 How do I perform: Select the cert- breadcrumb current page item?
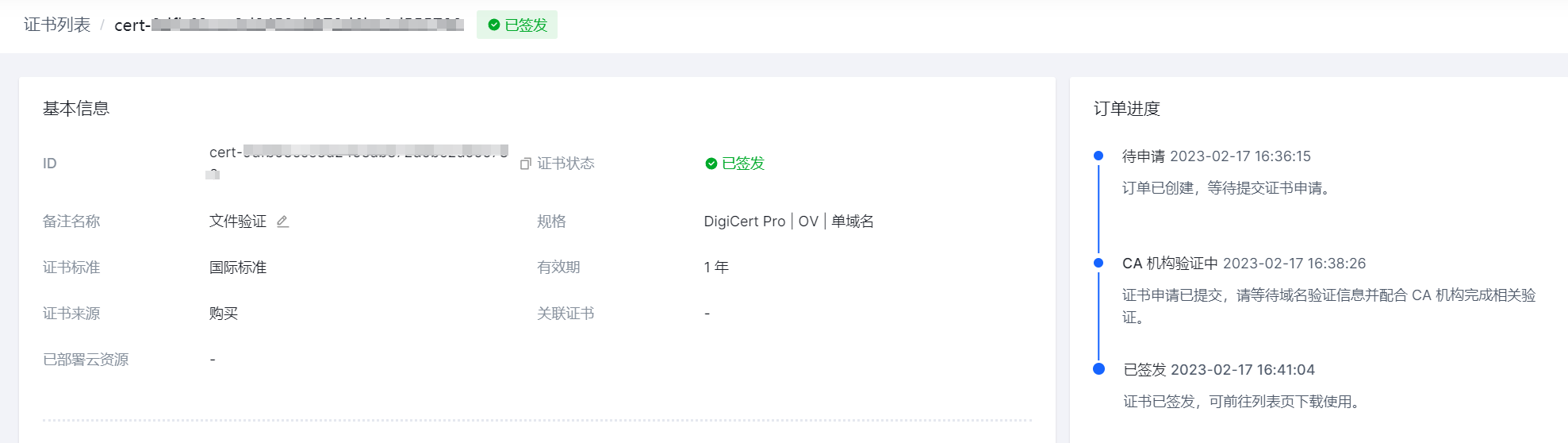coord(289,25)
